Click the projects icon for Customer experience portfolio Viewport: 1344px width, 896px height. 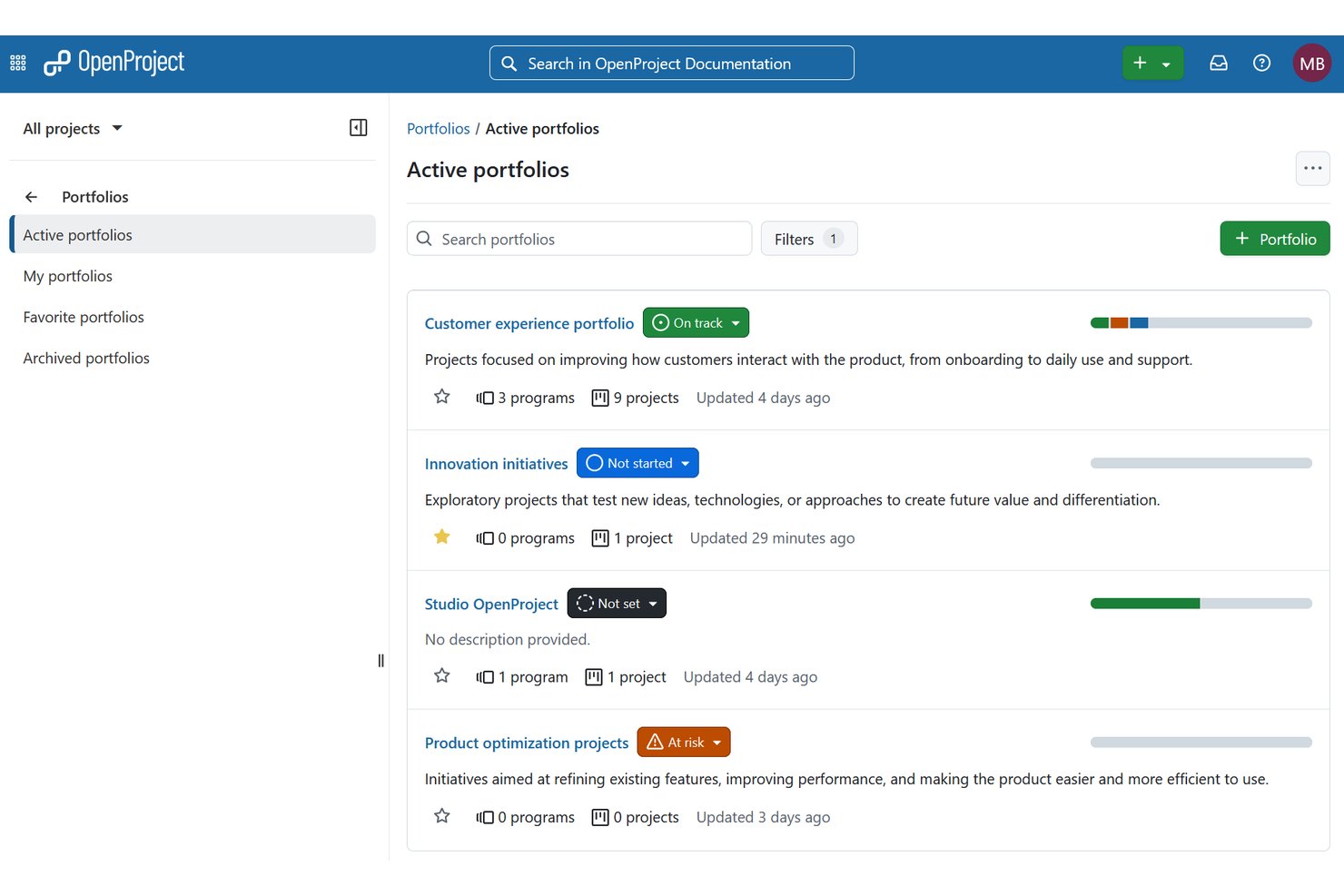600,398
